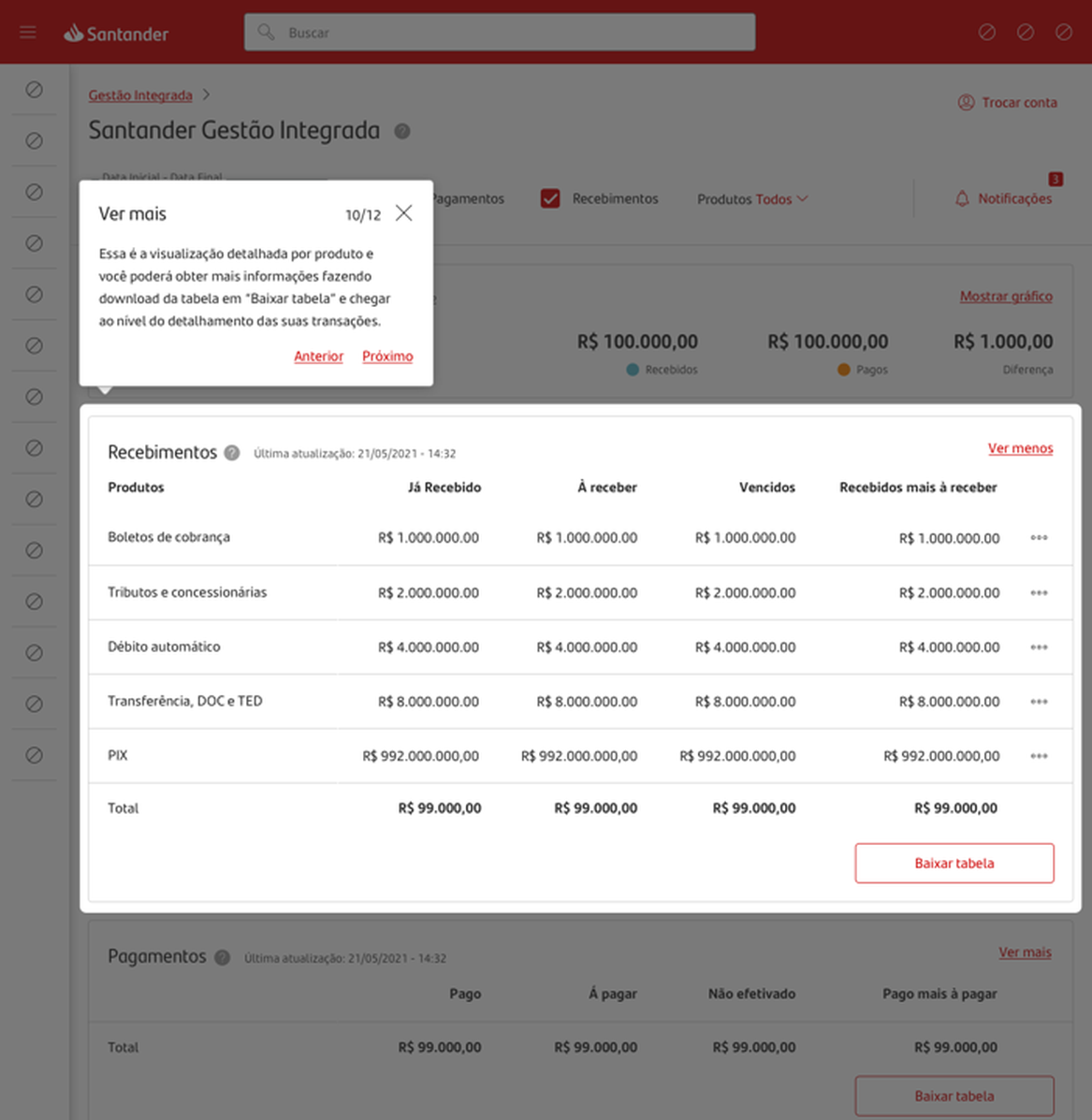Click the notification count badge showing 3
Viewport: 1092px width, 1120px height.
[1056, 179]
